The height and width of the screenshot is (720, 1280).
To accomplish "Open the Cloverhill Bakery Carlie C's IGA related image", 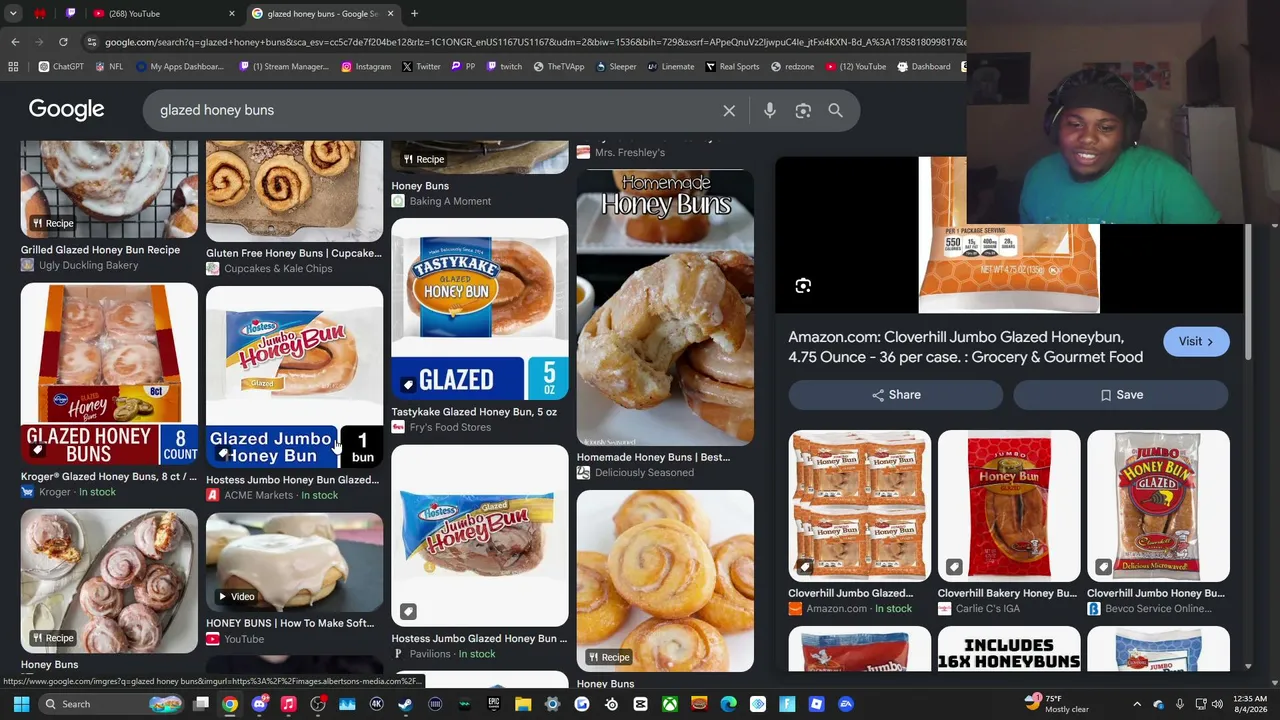I will [x=1009, y=507].
